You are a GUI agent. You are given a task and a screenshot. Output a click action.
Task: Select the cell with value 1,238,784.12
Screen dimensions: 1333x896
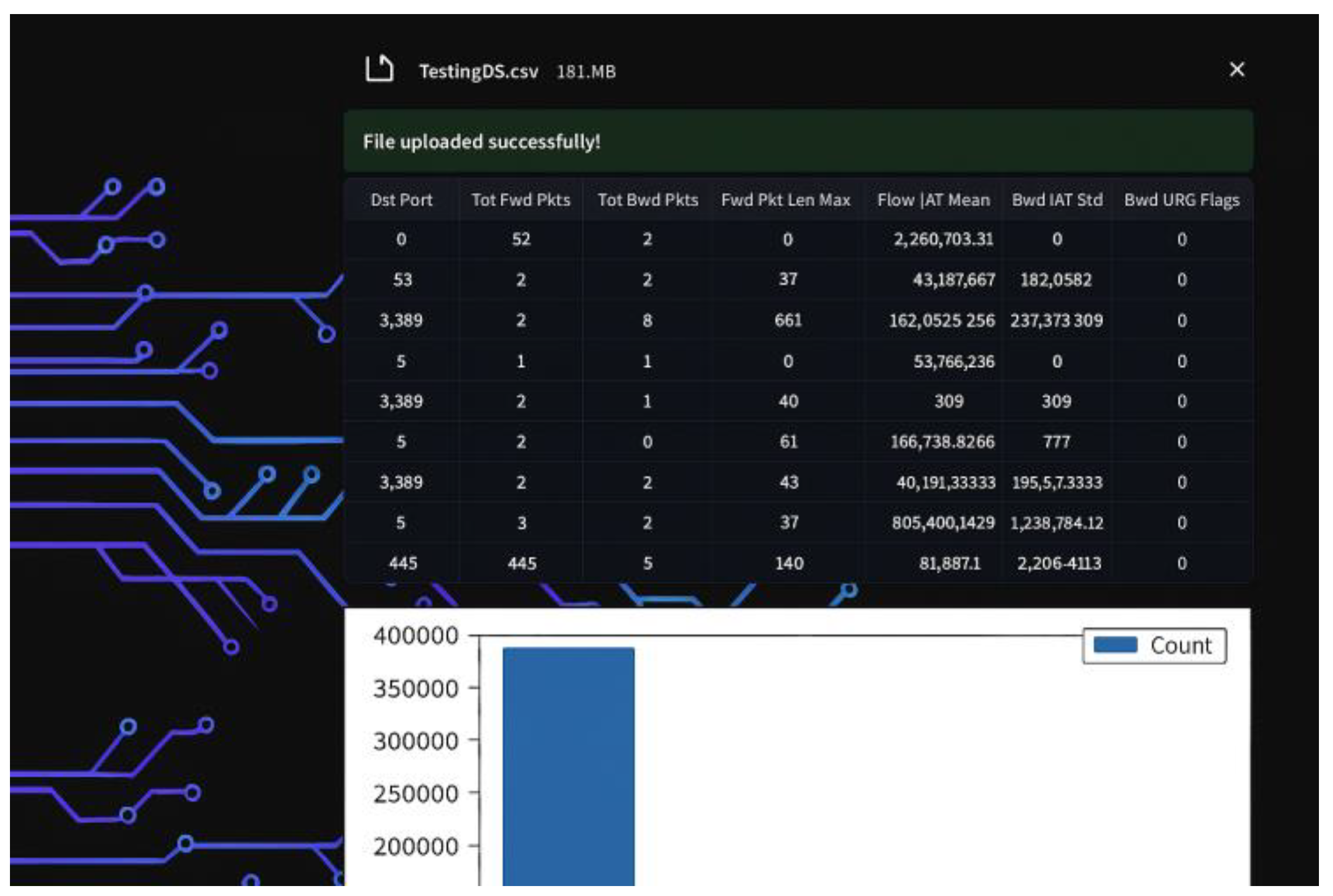(1056, 522)
